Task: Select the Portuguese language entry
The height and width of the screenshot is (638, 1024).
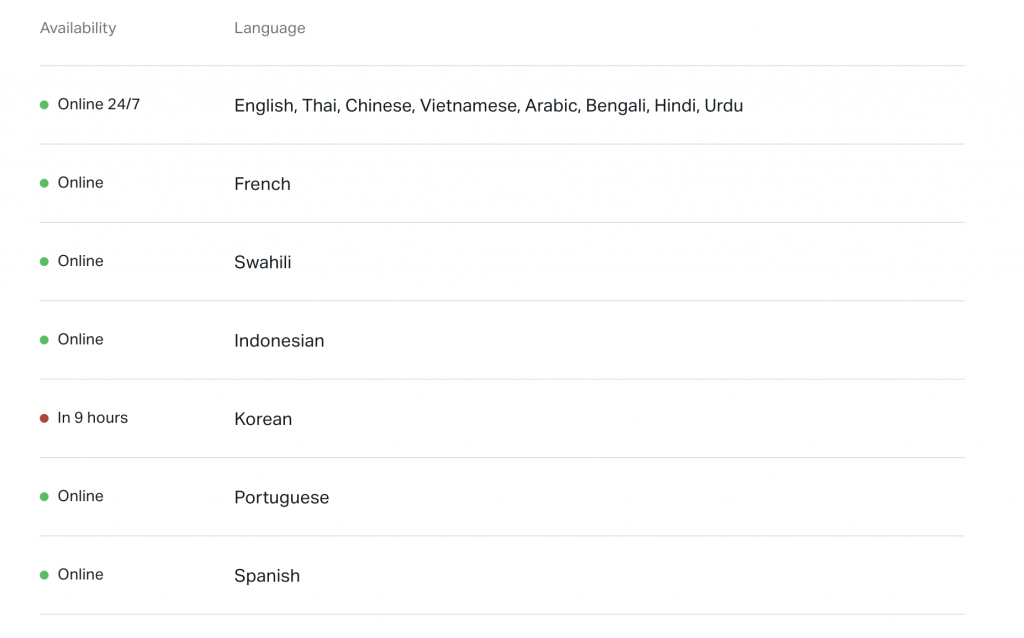Action: (x=281, y=498)
